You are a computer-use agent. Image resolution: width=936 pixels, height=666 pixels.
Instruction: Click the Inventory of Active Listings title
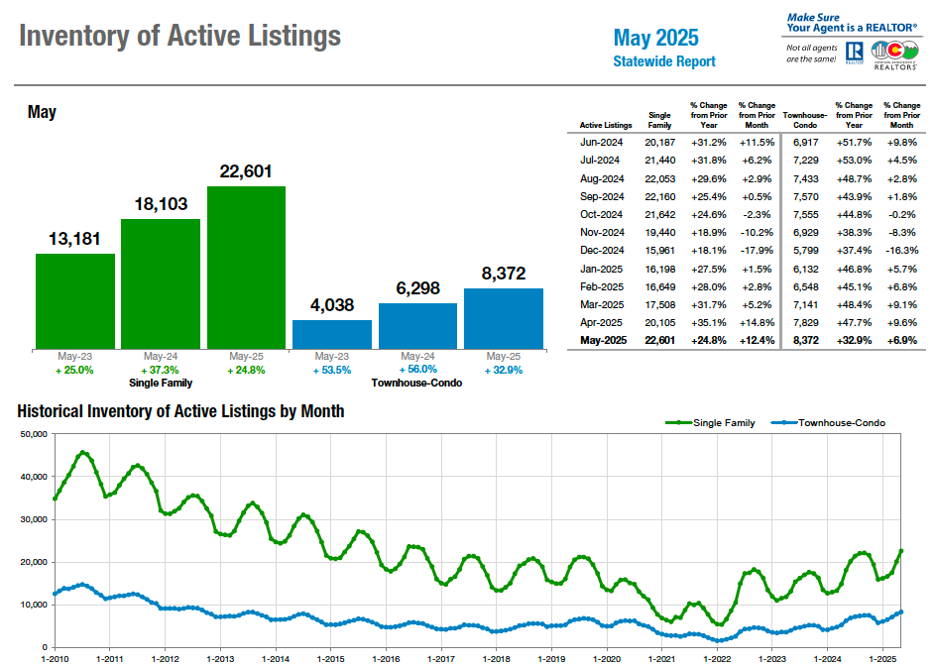coord(180,37)
